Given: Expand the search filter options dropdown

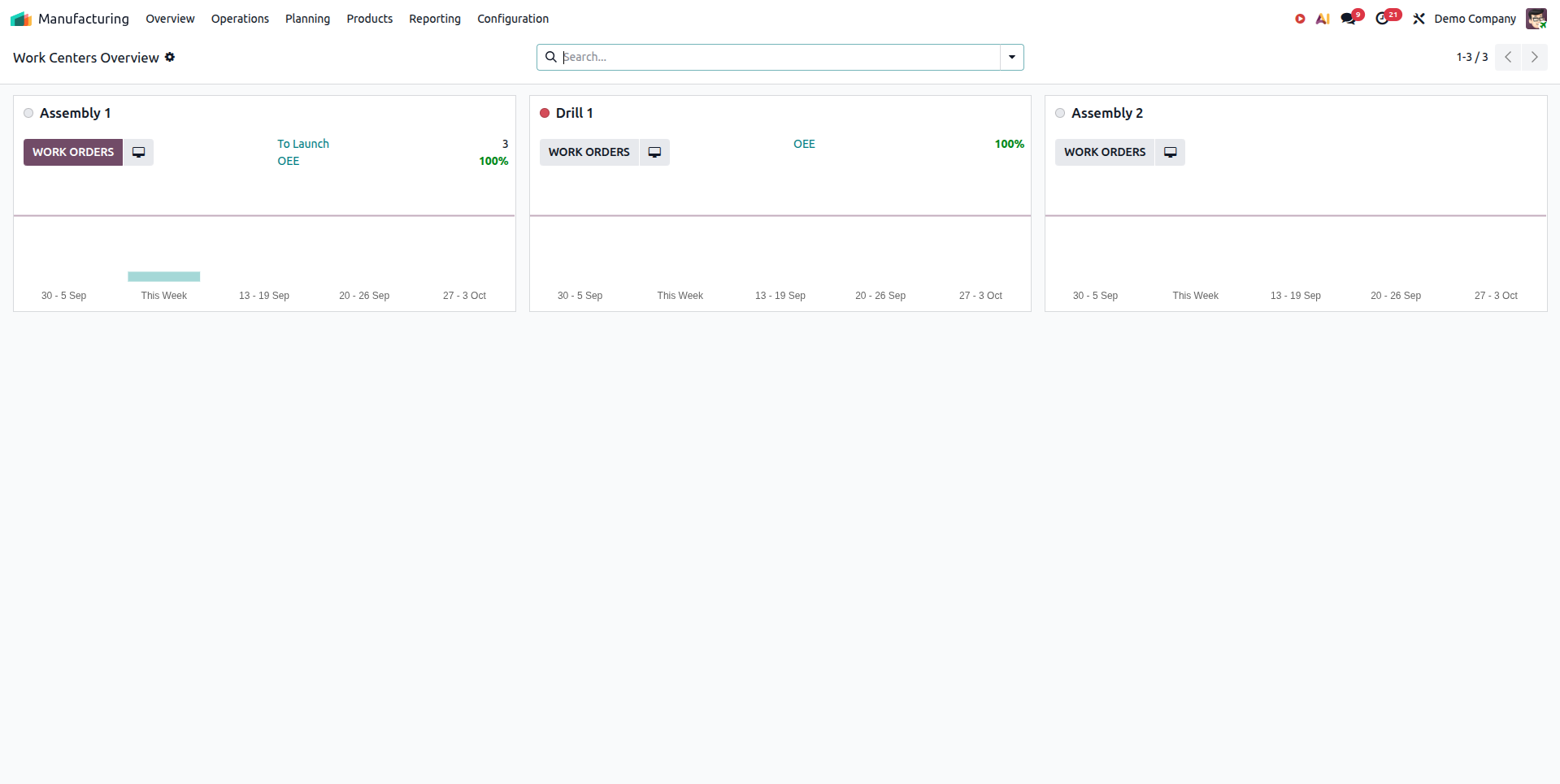Looking at the screenshot, I should (1012, 57).
